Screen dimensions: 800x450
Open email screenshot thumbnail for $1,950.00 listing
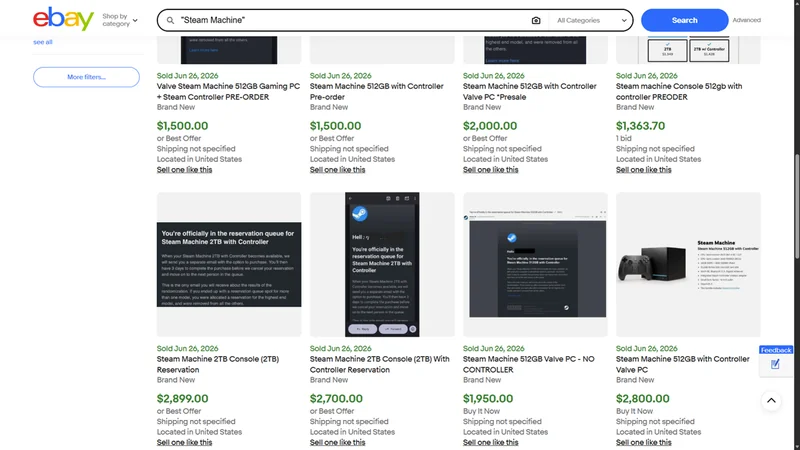[x=535, y=264]
